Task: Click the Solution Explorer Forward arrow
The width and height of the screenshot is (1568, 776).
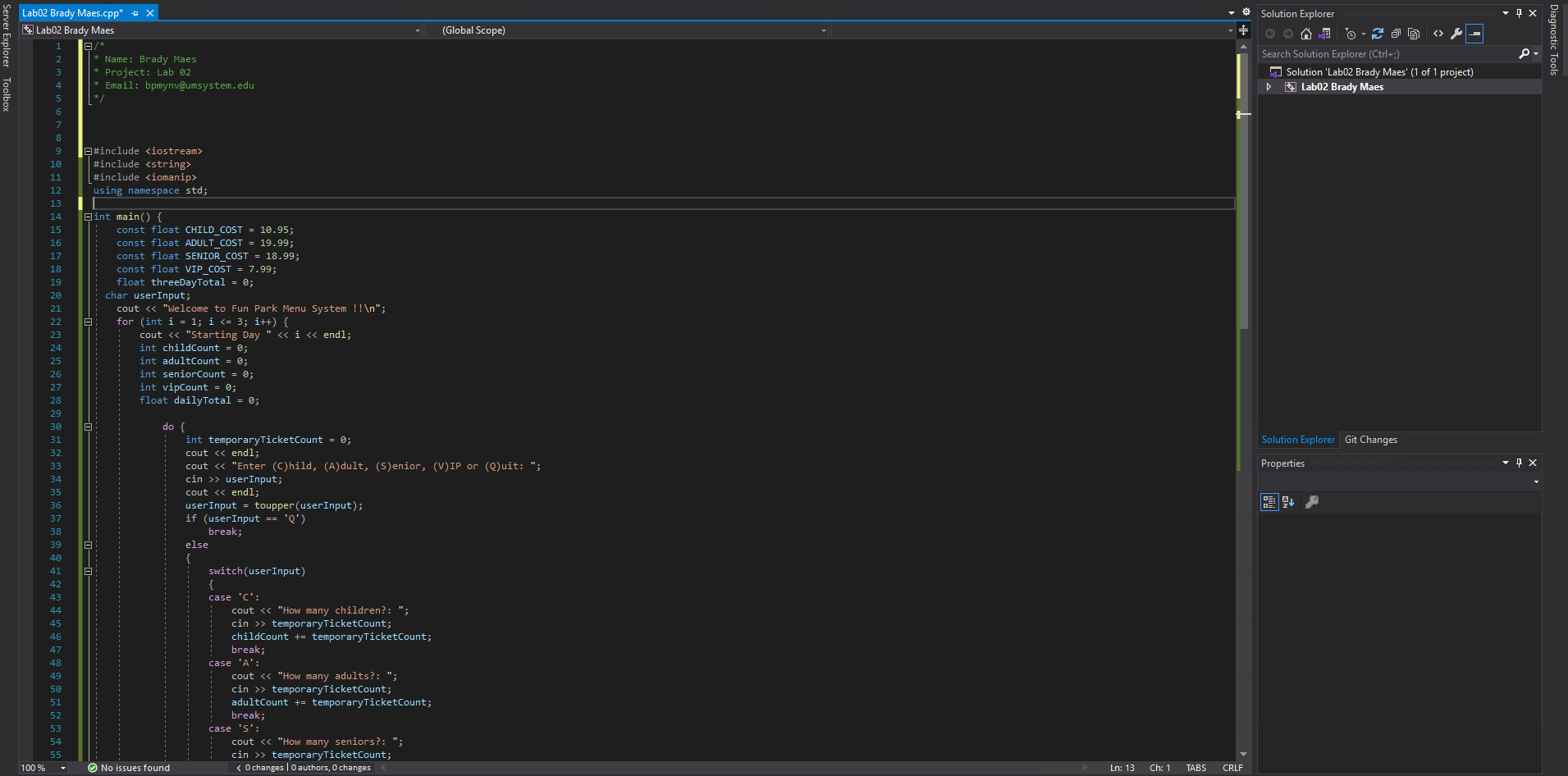Action: 1288,34
